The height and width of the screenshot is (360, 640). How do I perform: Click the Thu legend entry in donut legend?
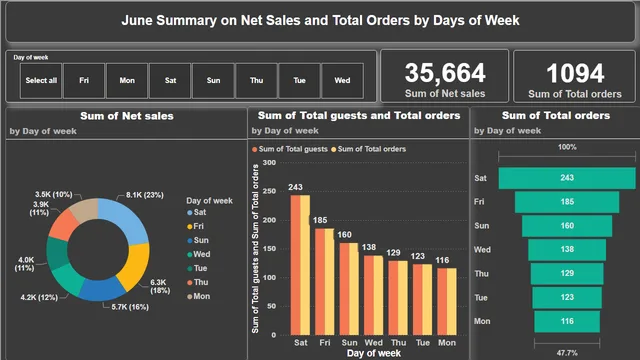[198, 282]
